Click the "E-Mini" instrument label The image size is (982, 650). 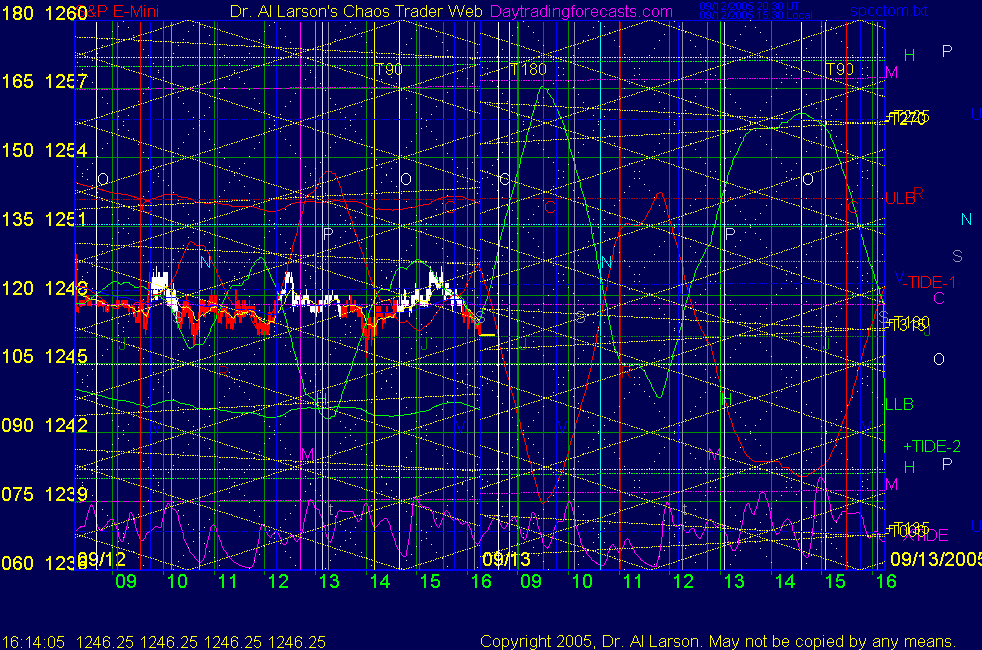(x=135, y=11)
